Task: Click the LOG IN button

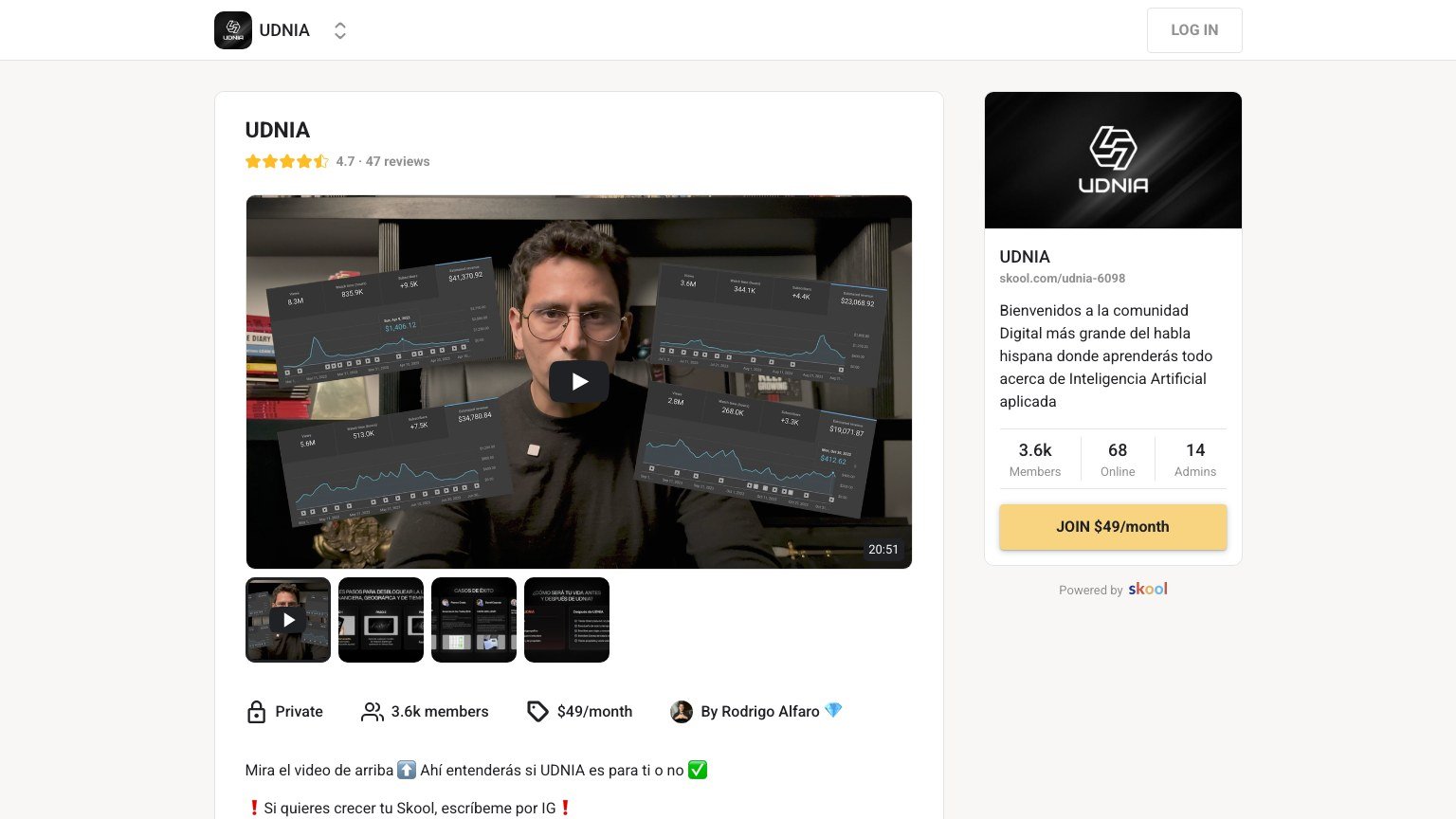Action: click(x=1194, y=30)
